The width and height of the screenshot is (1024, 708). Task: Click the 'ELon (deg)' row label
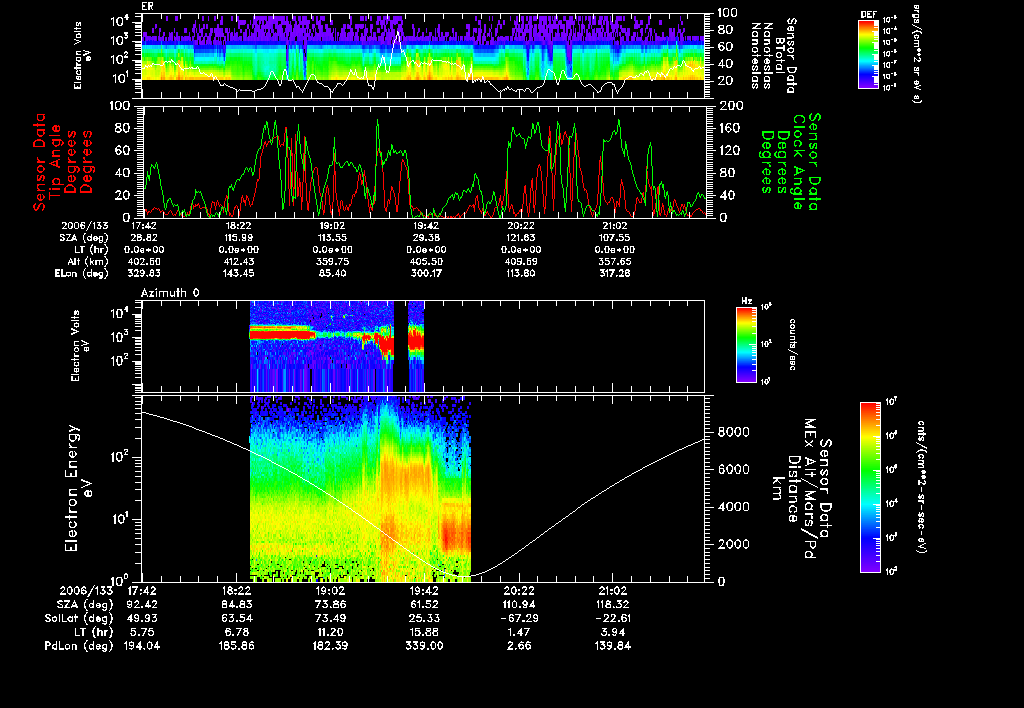point(82,273)
